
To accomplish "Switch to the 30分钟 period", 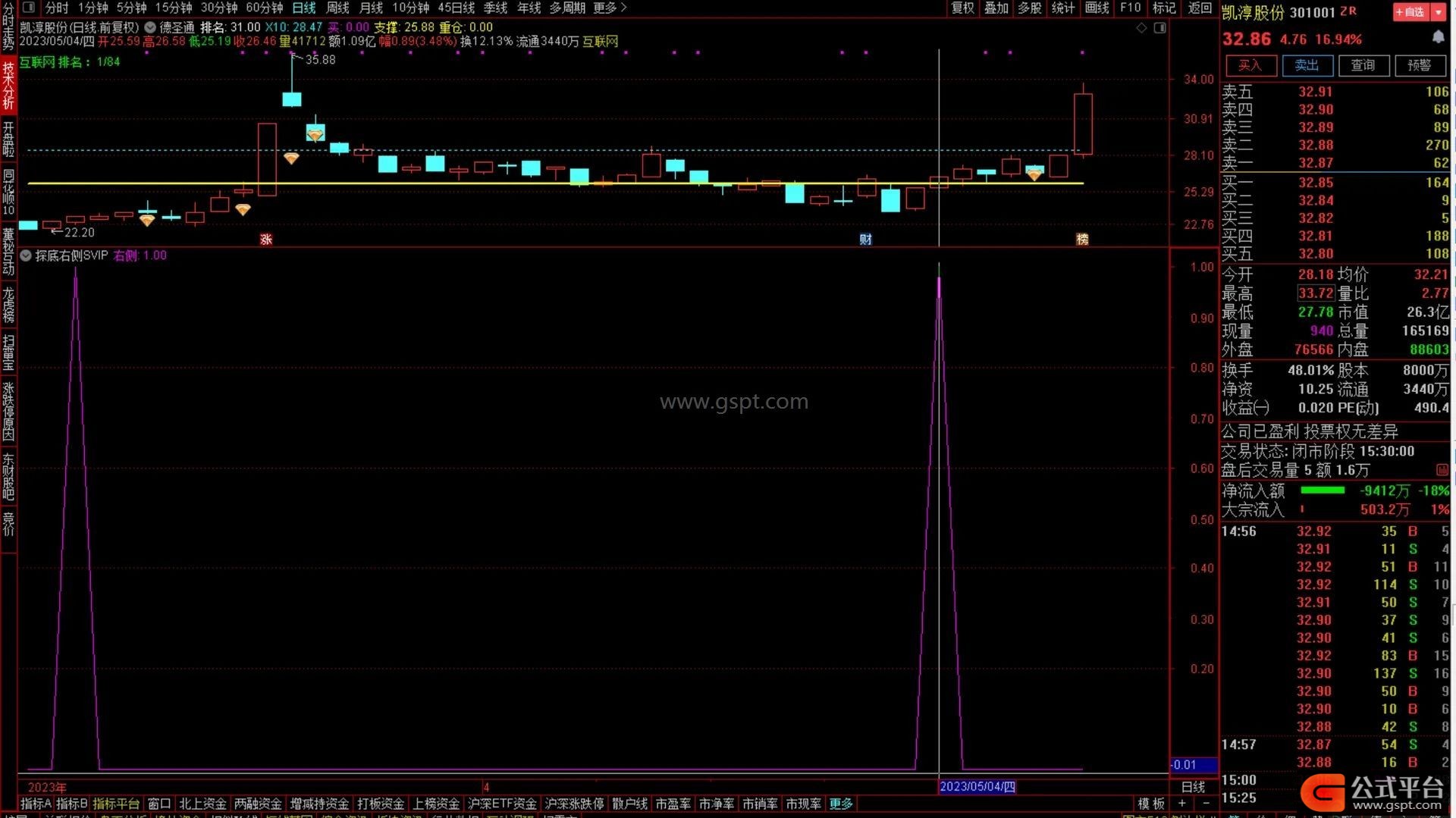I will click(x=219, y=8).
